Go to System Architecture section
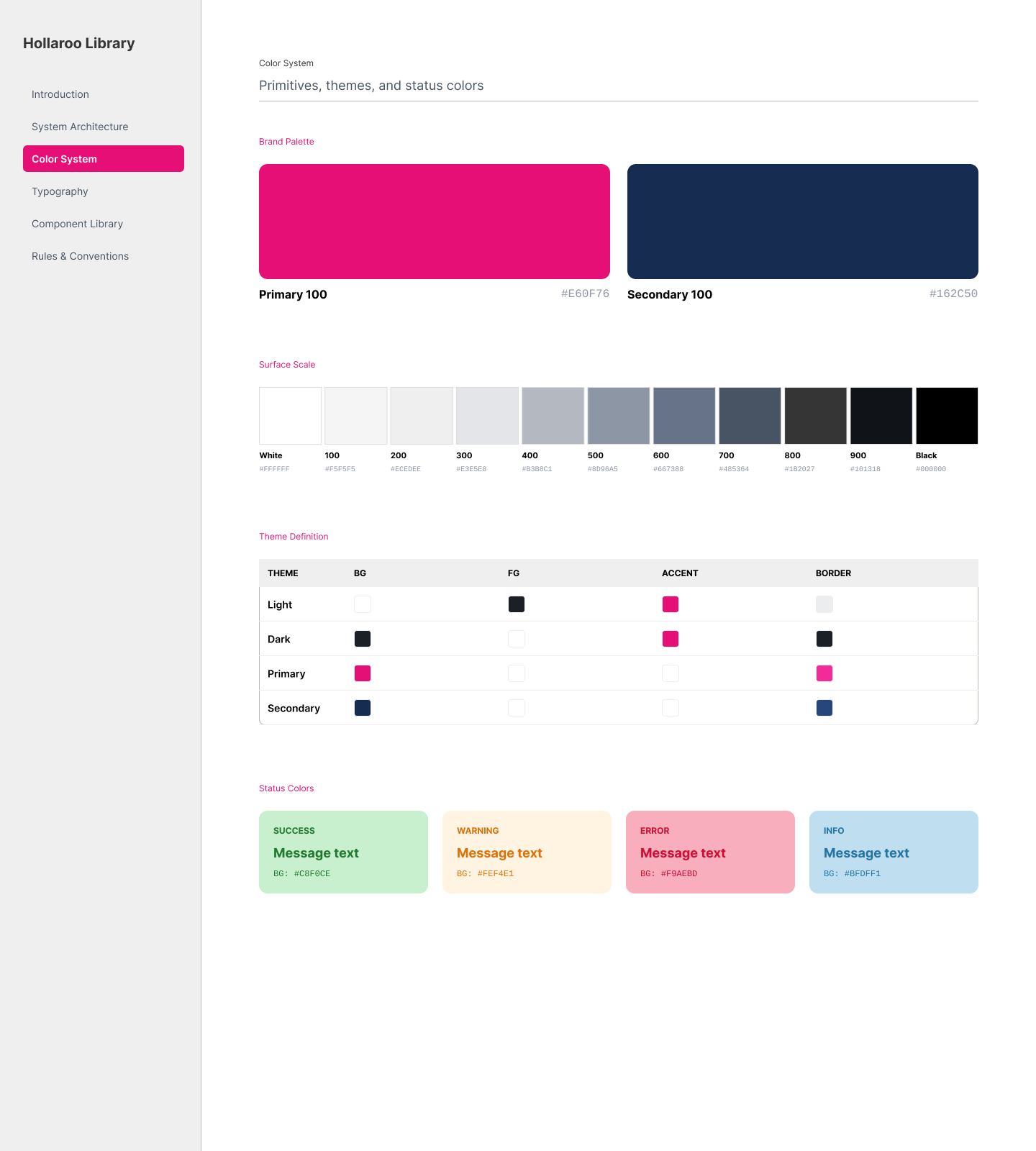1036x1151 pixels. (x=104, y=127)
